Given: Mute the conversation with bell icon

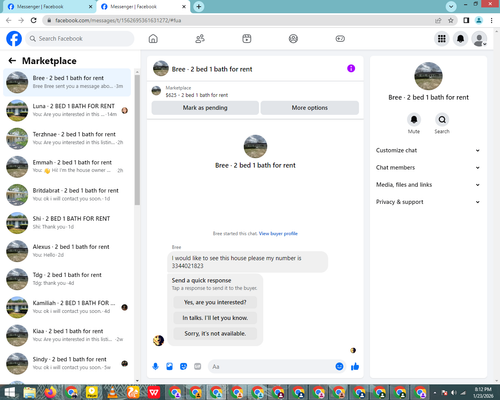Looking at the screenshot, I should tap(414, 119).
